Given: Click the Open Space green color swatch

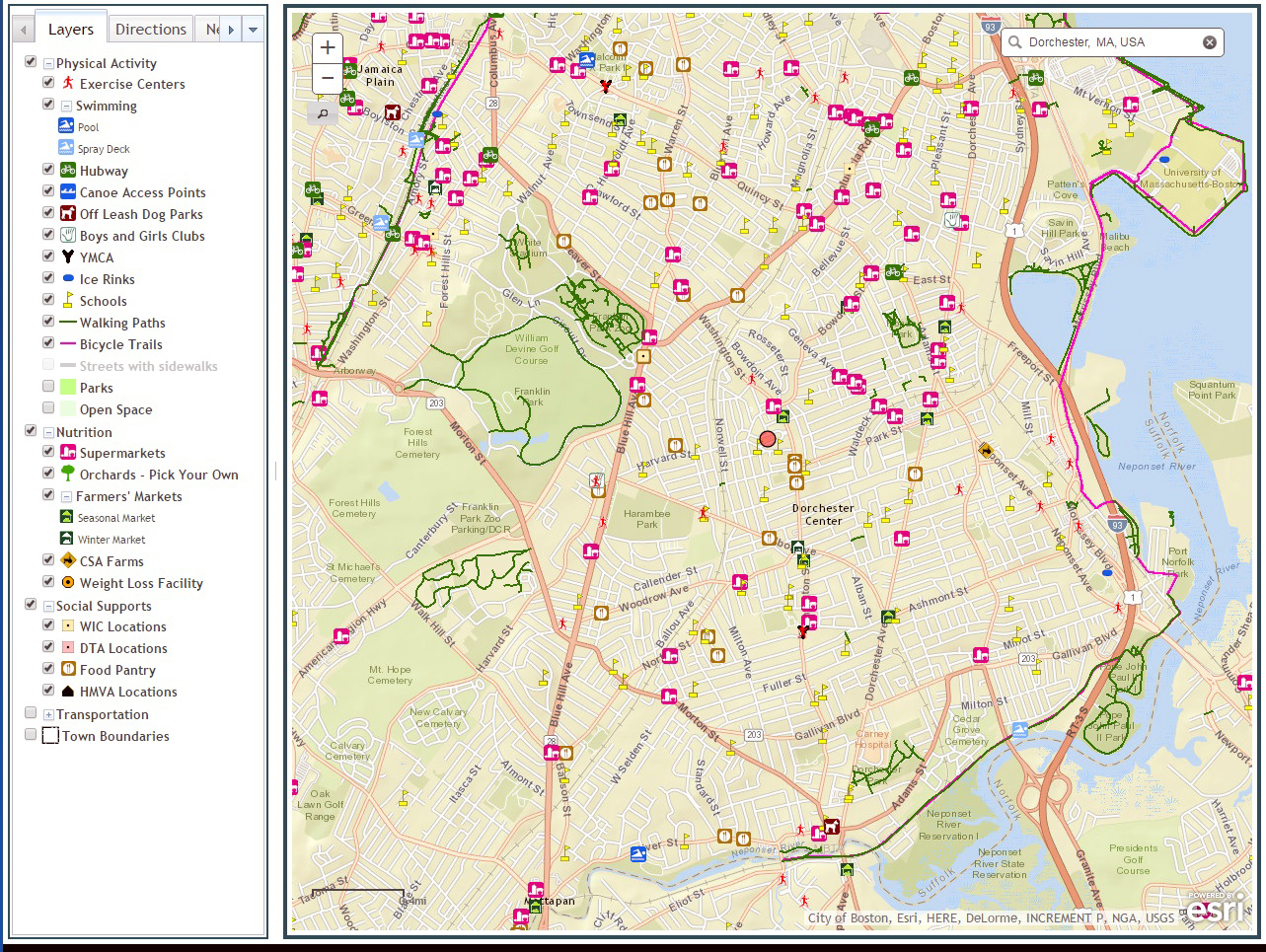Looking at the screenshot, I should click(69, 408).
